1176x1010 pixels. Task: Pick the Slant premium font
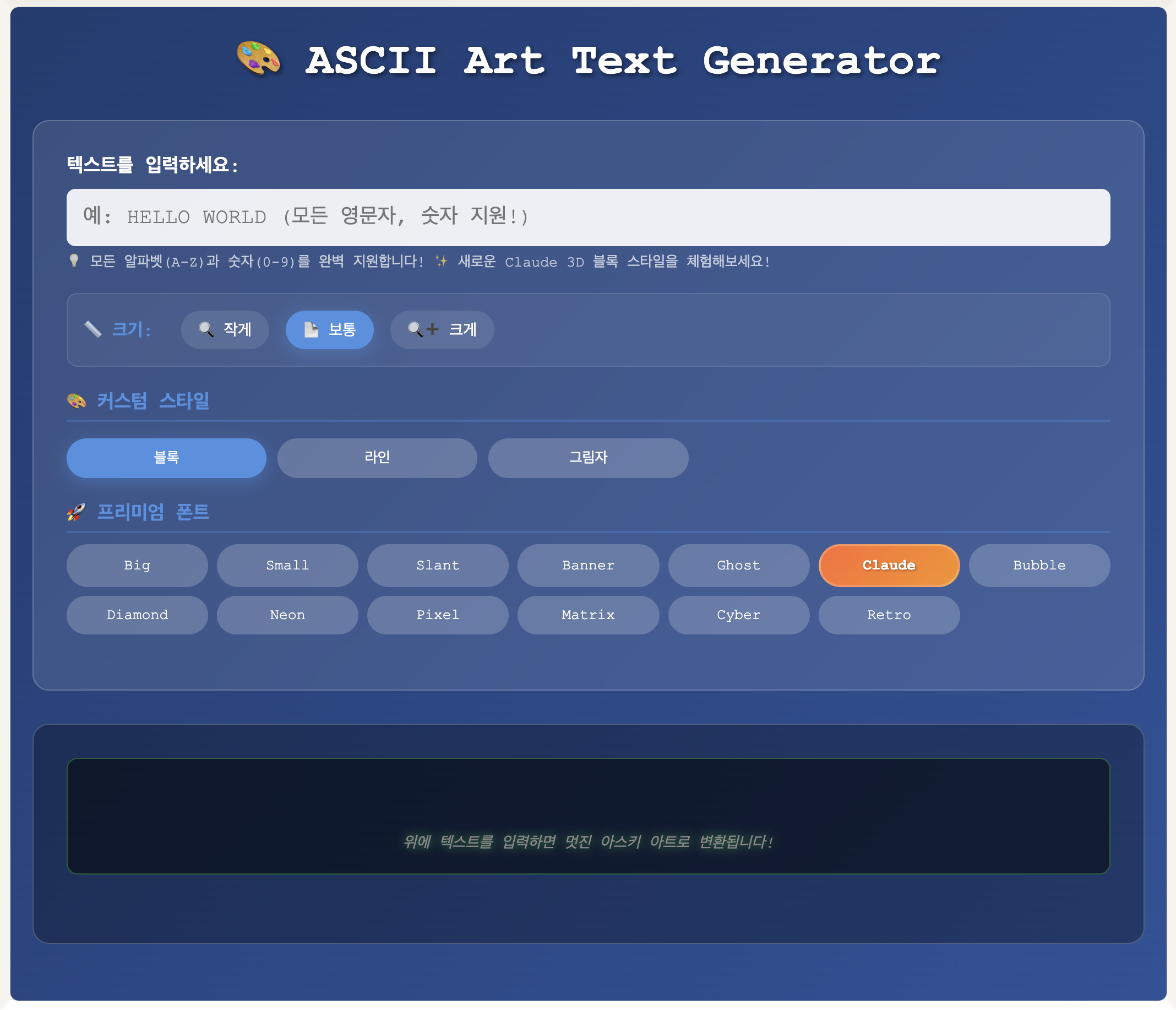[438, 566]
